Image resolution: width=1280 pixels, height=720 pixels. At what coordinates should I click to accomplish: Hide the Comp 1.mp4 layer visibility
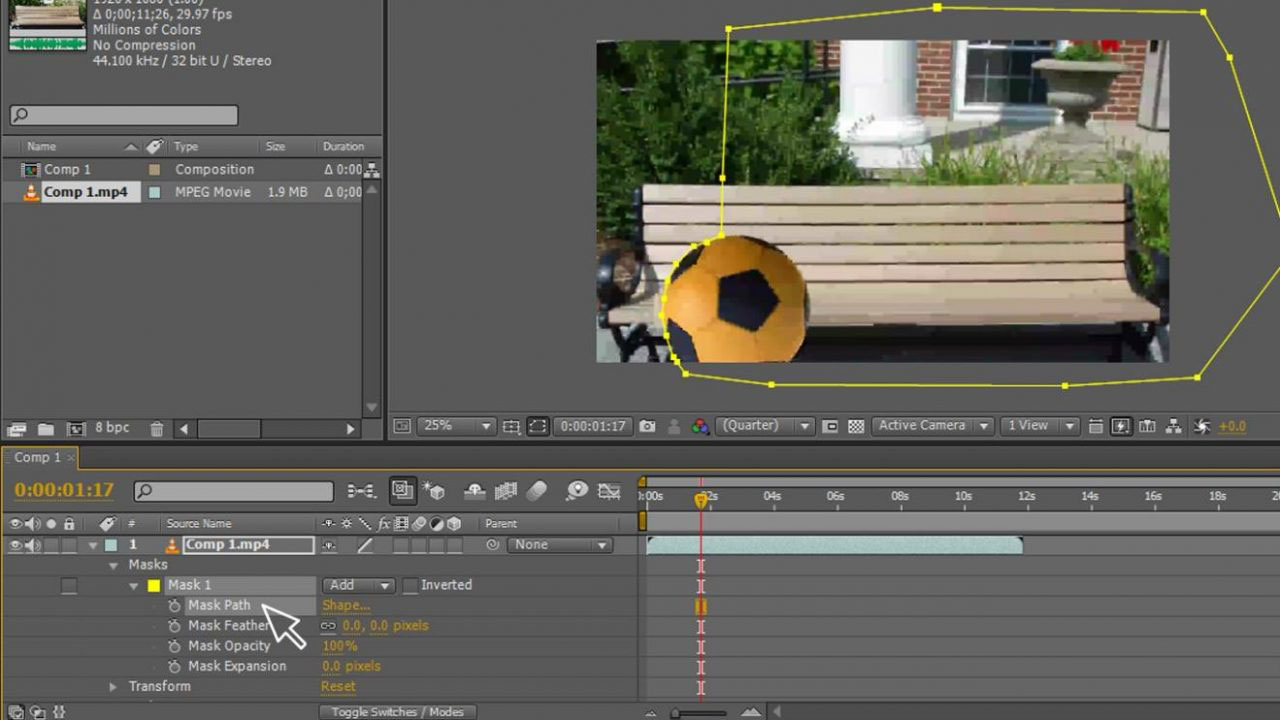click(x=14, y=545)
